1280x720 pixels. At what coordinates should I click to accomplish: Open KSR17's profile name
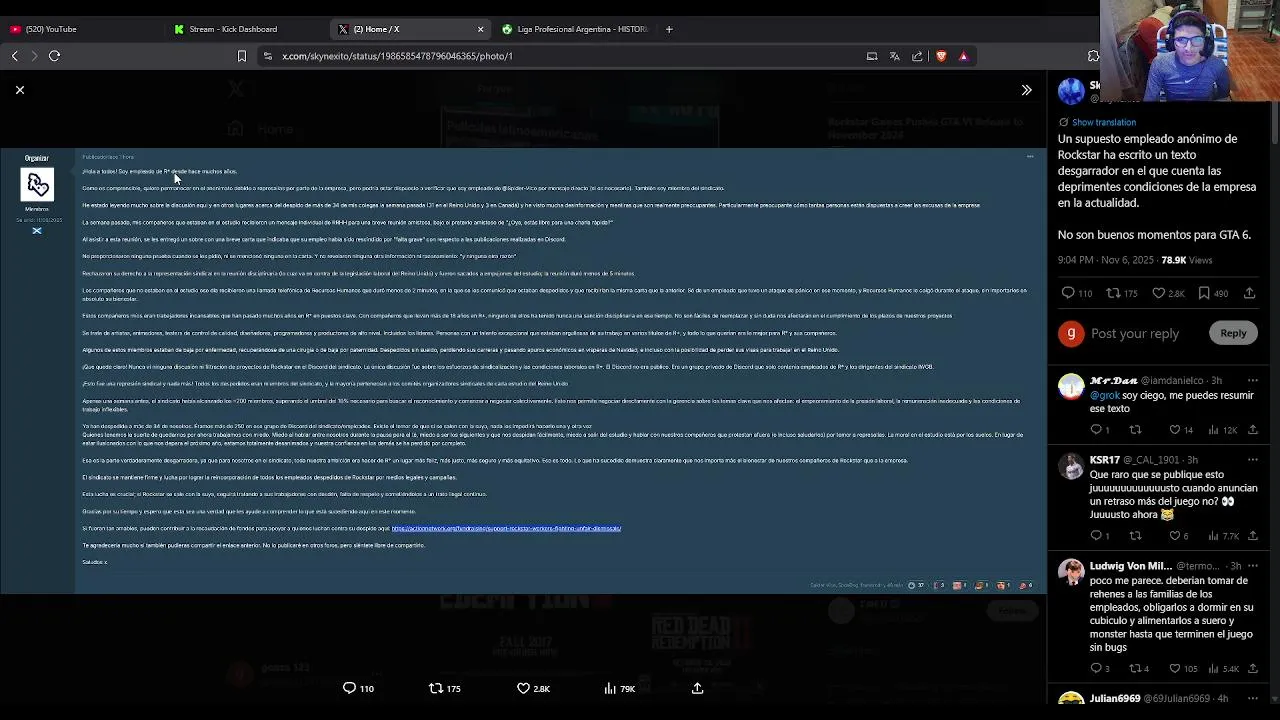tap(1105, 460)
